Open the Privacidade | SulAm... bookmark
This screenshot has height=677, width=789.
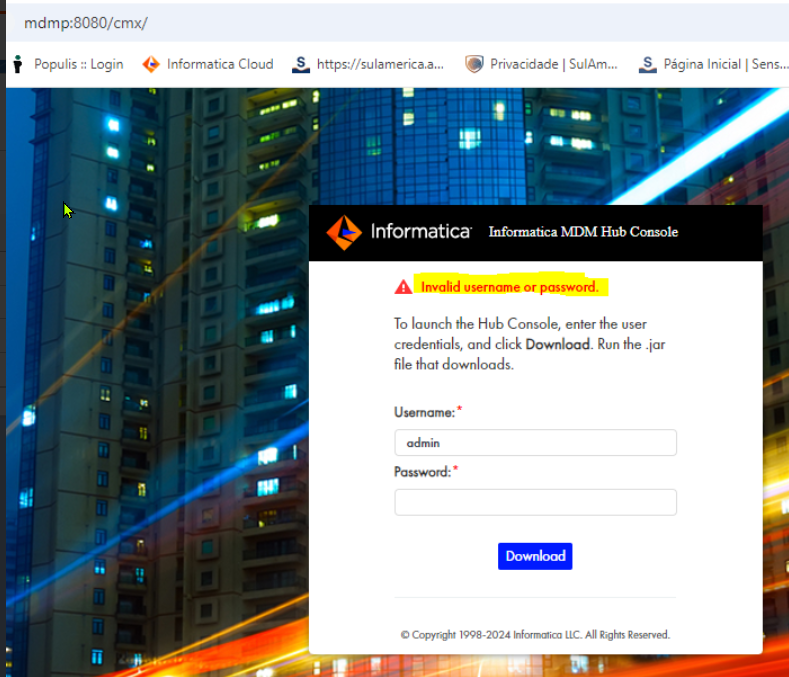tap(554, 64)
